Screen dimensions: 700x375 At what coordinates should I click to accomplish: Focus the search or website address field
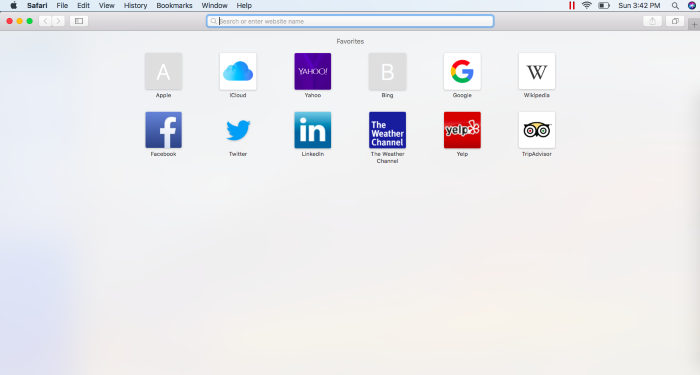(350, 21)
